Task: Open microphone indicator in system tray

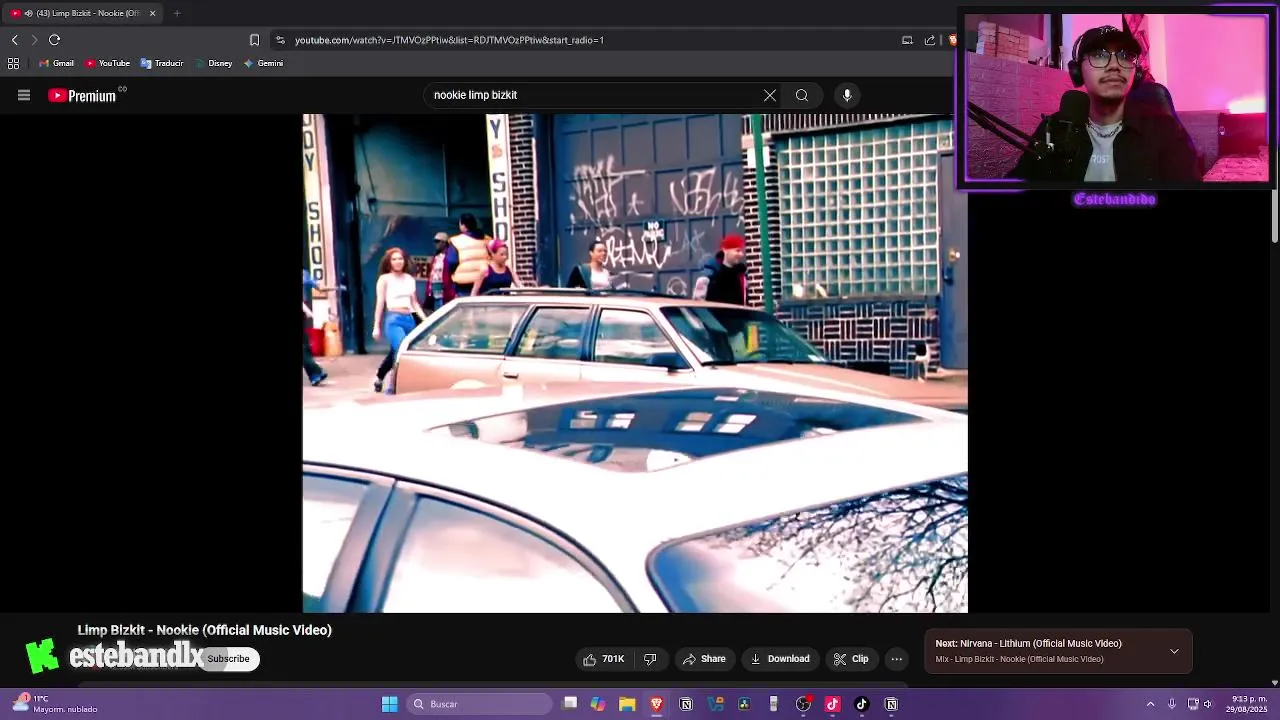Action: (1172, 704)
